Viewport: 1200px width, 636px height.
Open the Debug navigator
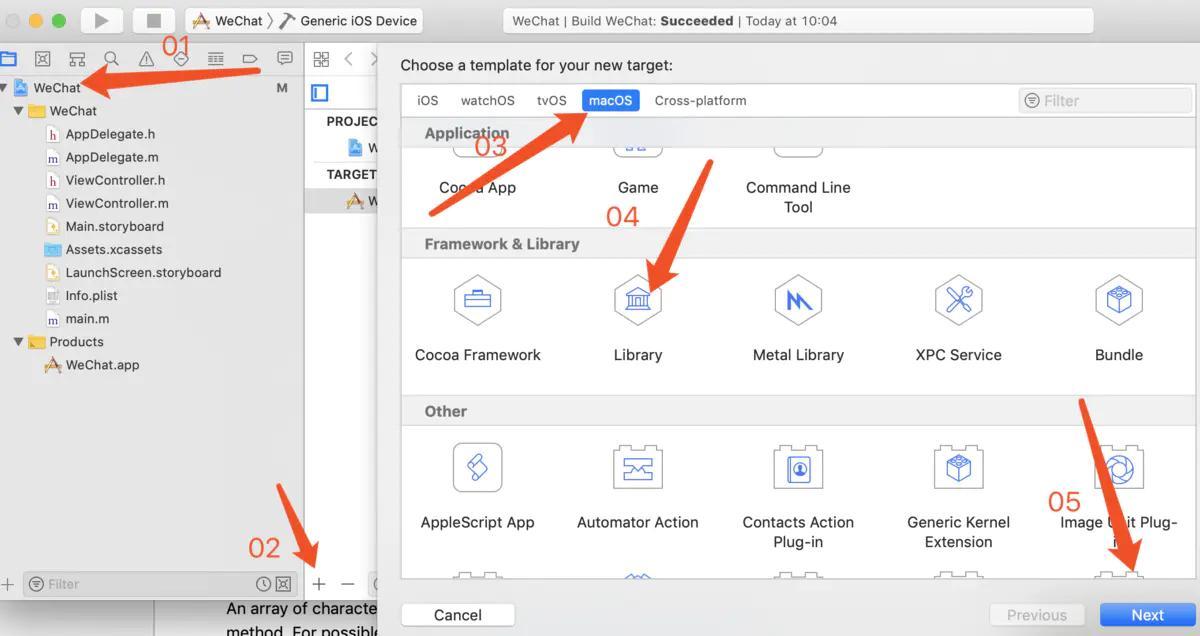pos(181,59)
